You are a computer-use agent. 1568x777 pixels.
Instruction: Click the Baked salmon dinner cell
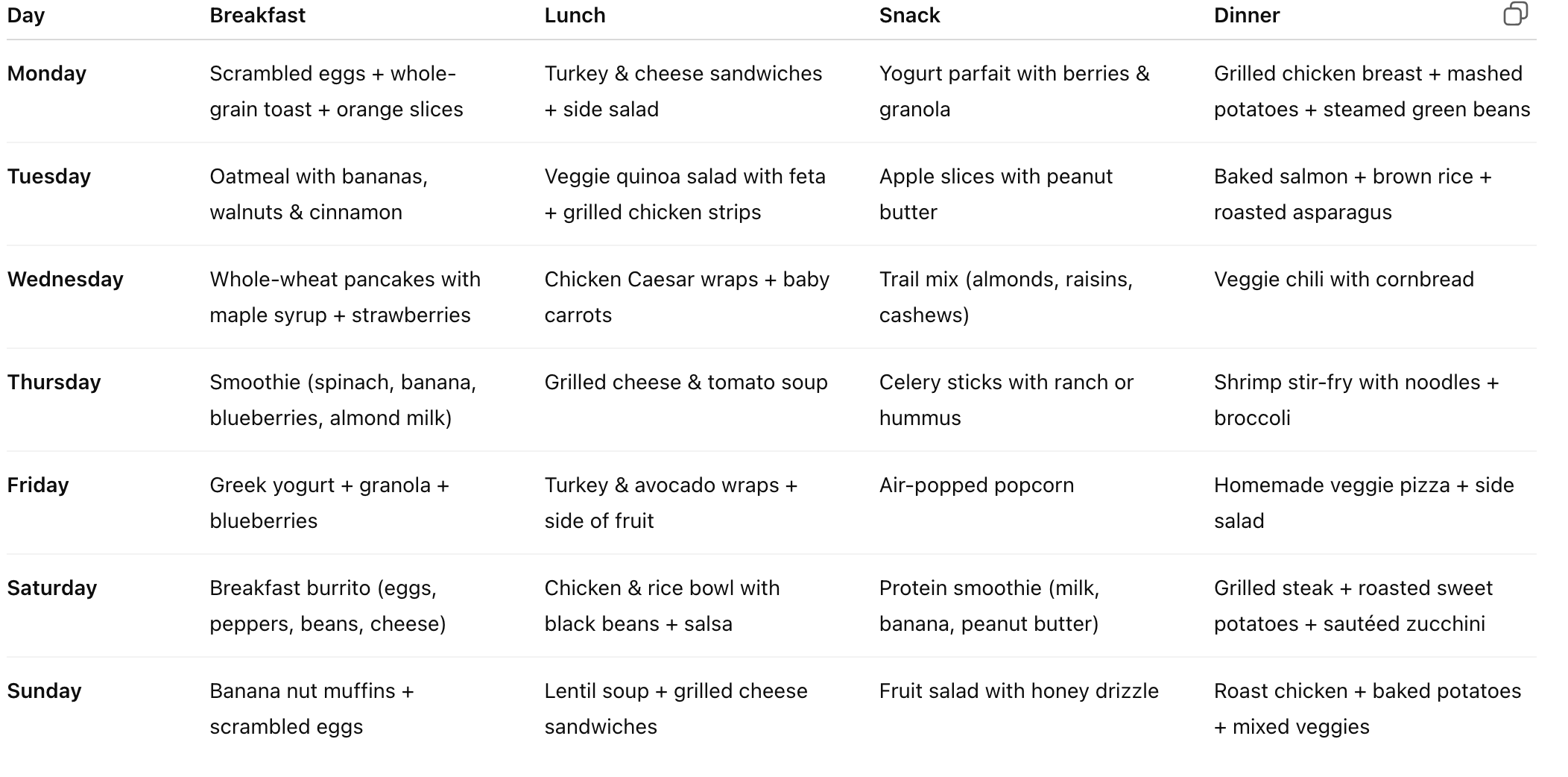1352,194
